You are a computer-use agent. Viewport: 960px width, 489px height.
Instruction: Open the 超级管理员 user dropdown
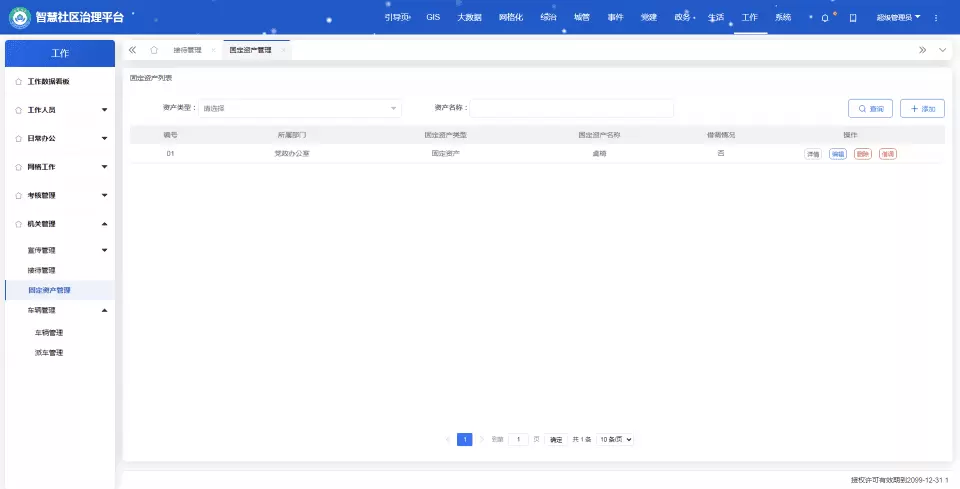pos(898,18)
